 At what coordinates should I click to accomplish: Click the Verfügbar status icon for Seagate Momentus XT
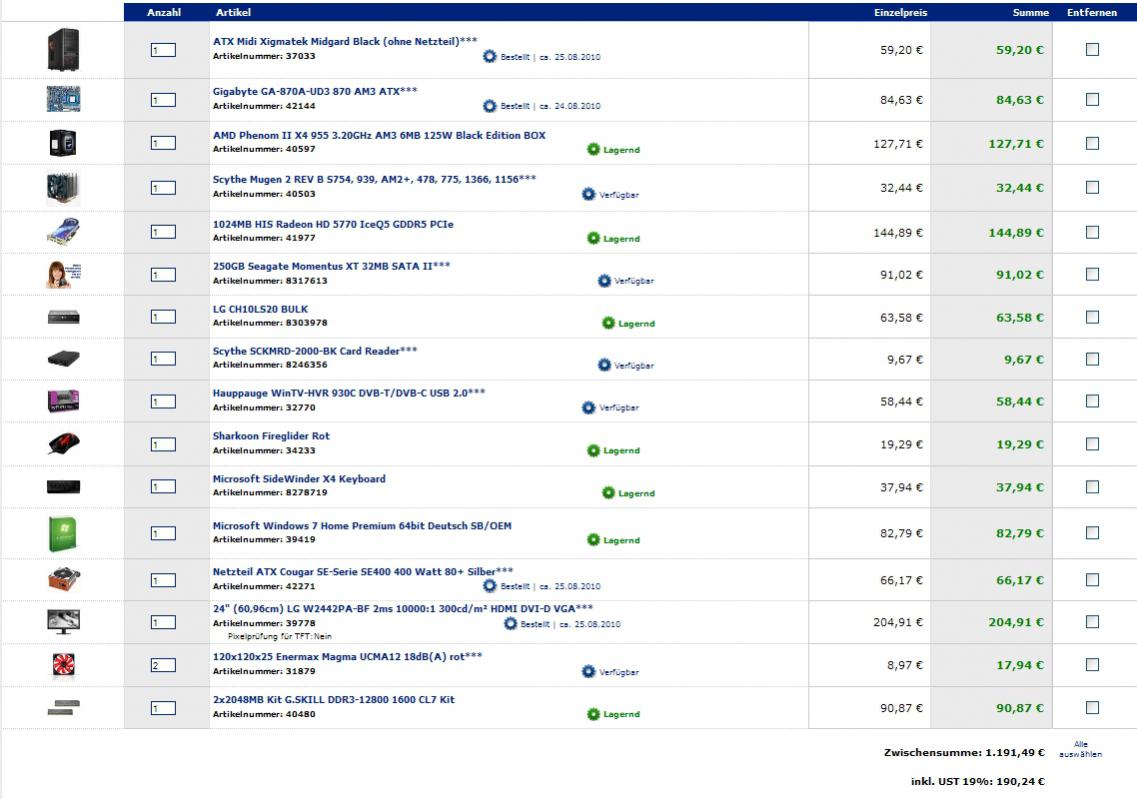[x=604, y=281]
